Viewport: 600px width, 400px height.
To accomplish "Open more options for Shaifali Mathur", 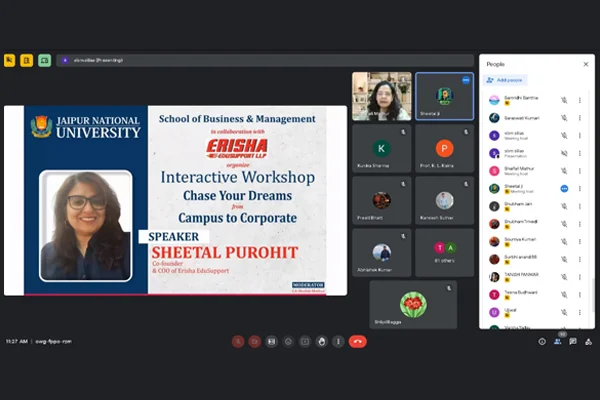I will pos(580,171).
